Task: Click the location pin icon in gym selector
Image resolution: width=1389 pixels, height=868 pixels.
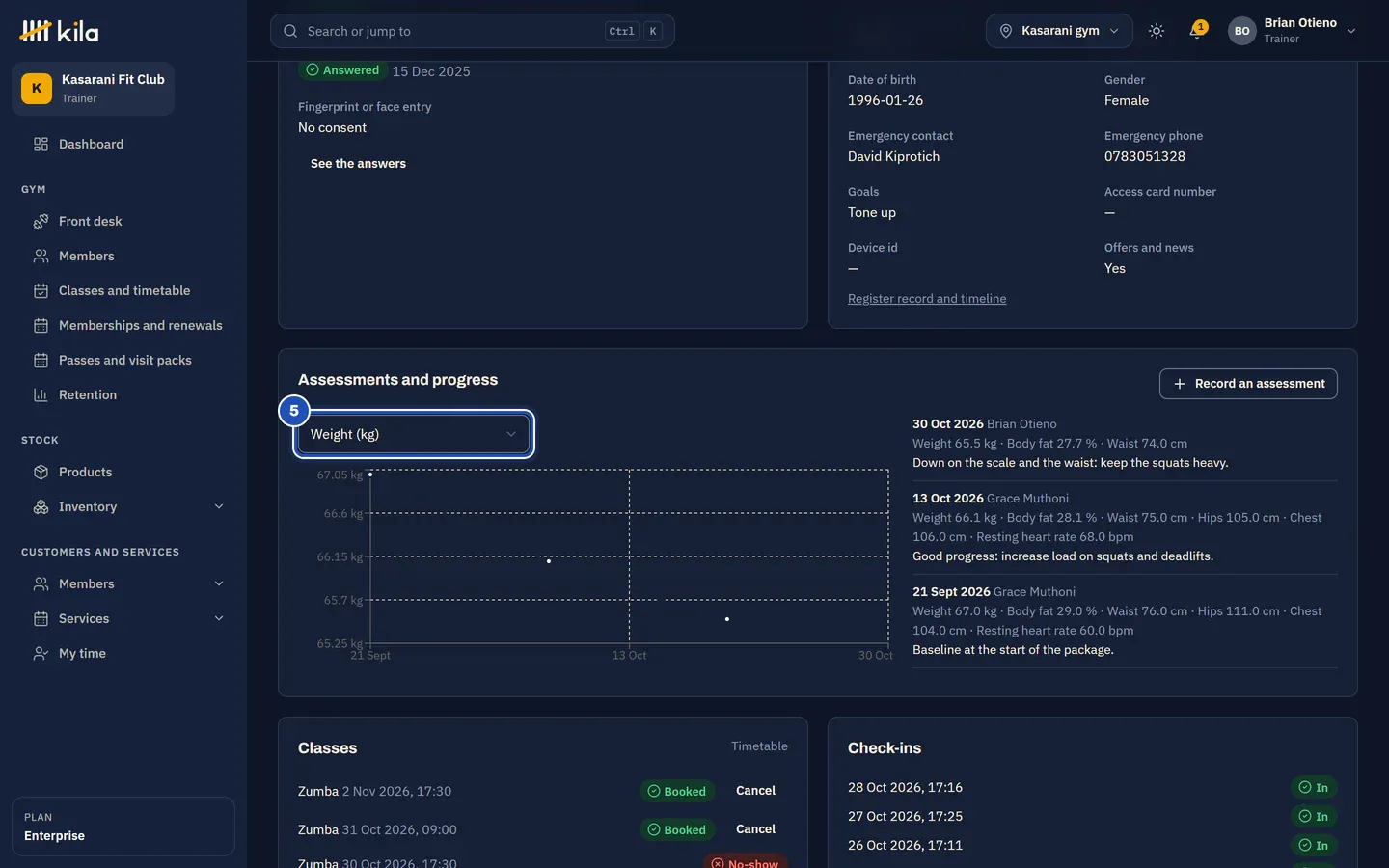Action: tap(1006, 31)
